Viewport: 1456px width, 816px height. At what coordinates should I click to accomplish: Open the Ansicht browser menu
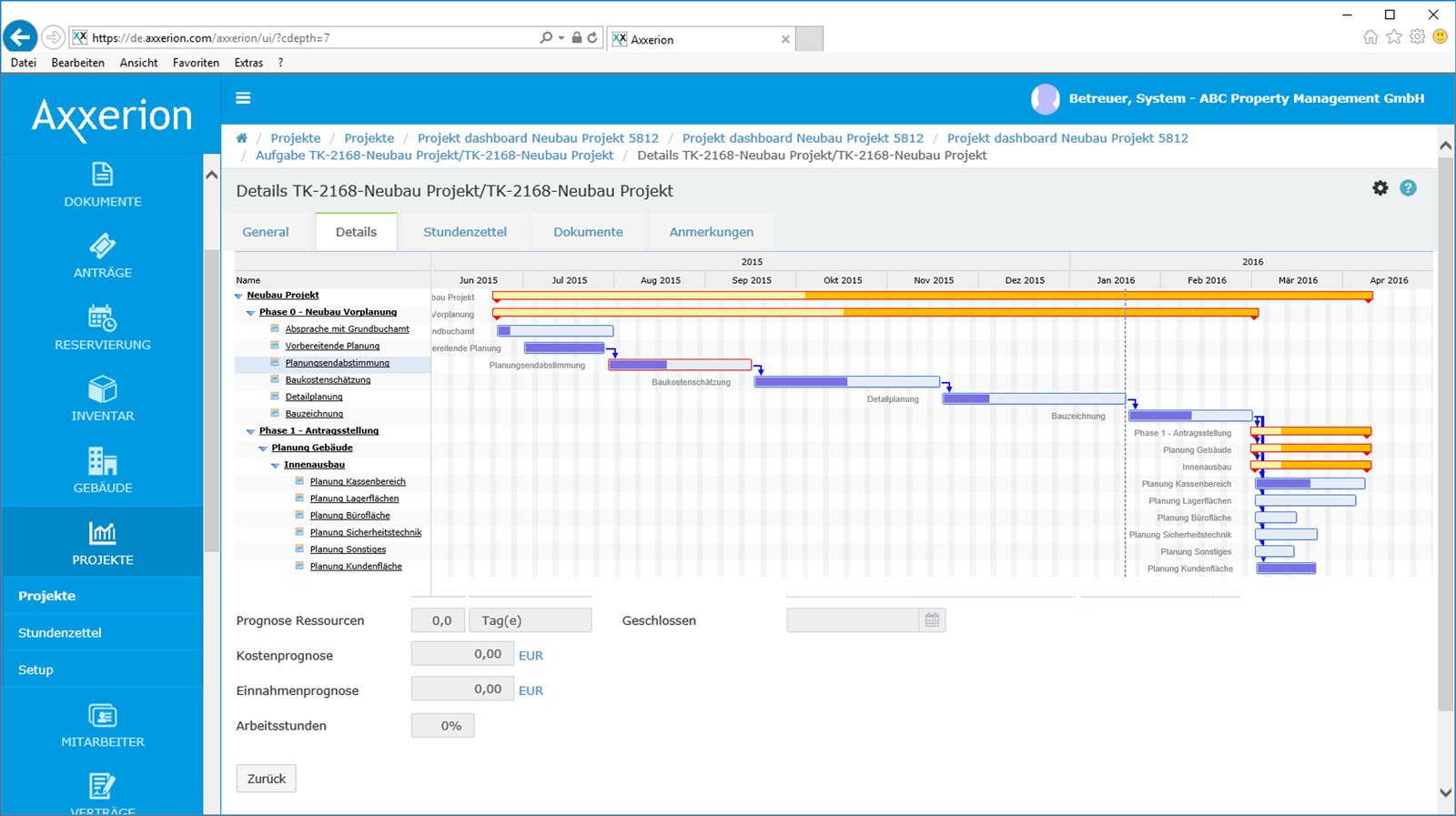pyautogui.click(x=138, y=63)
